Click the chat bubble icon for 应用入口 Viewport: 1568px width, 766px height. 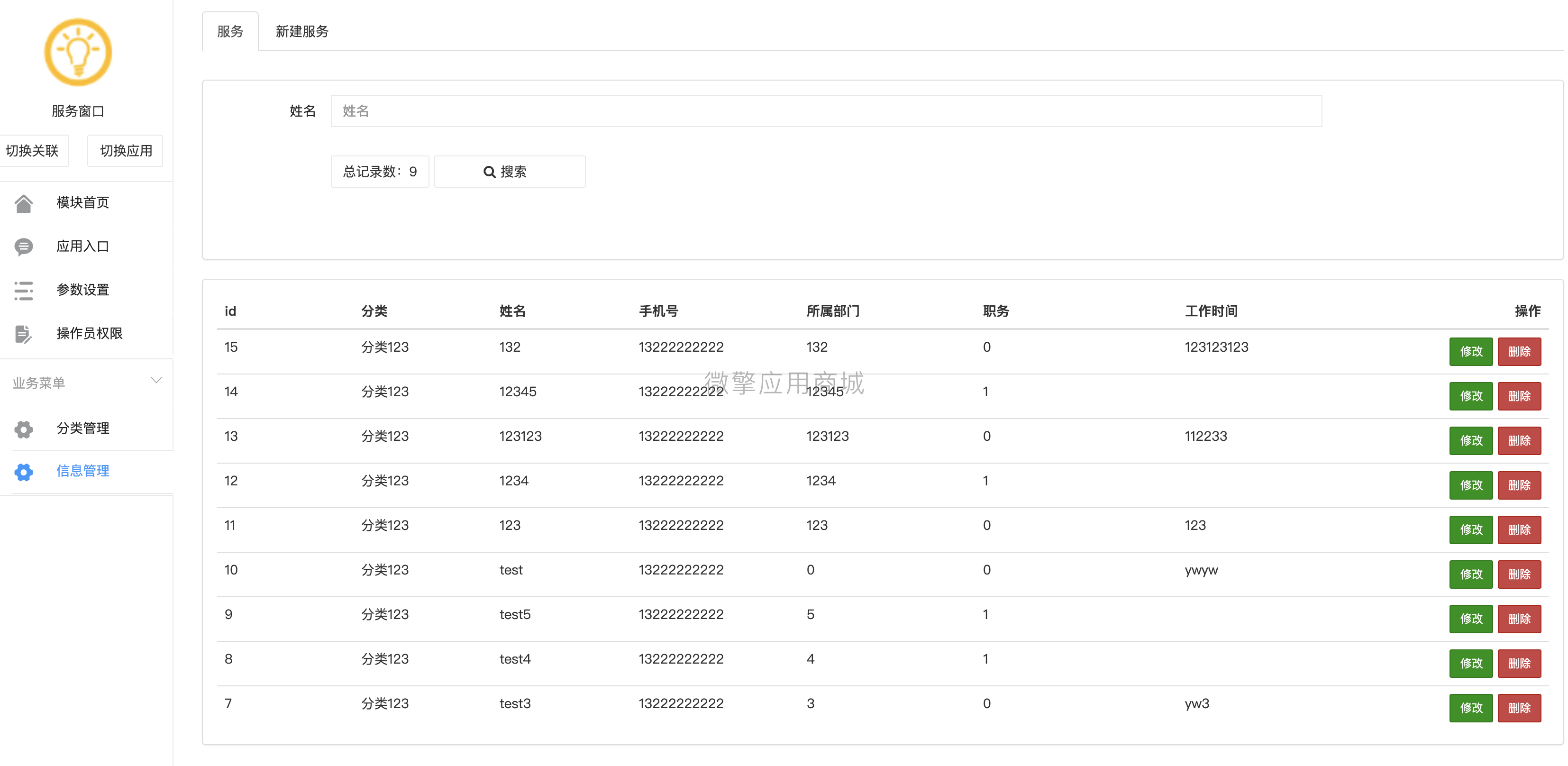click(23, 246)
